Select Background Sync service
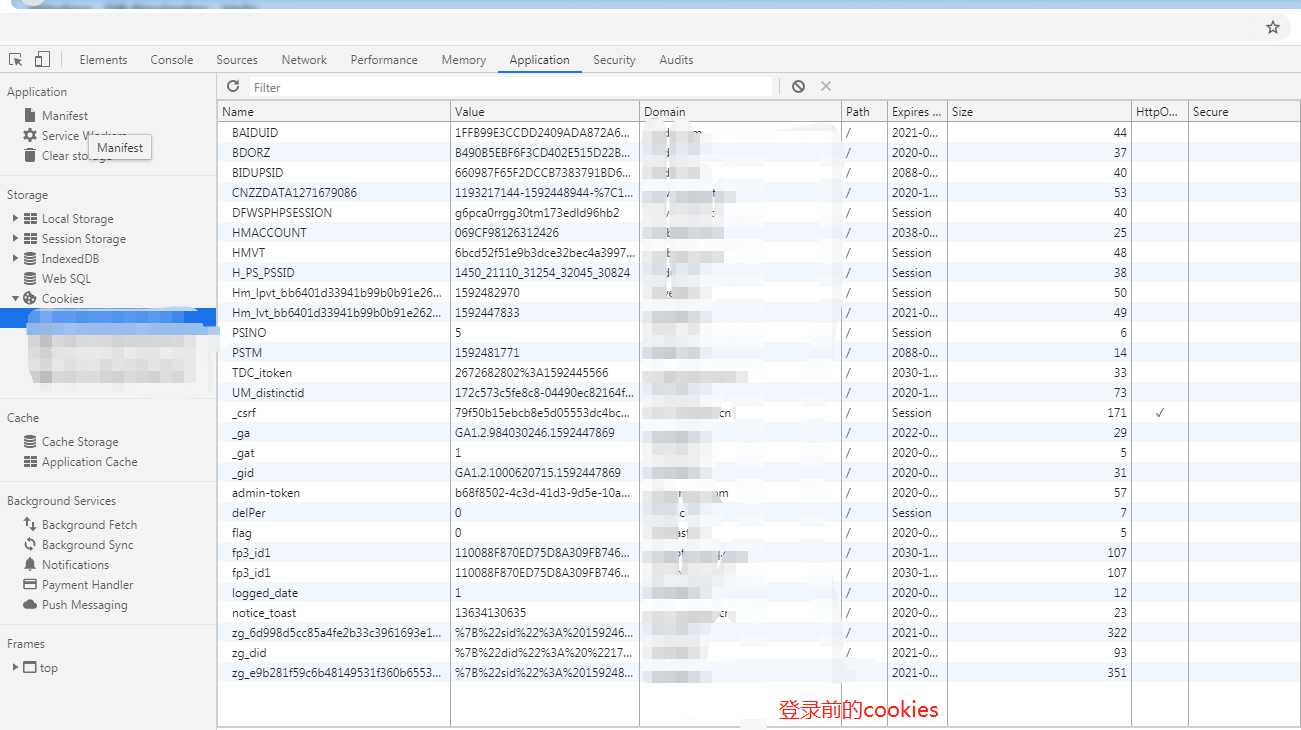 (87, 545)
